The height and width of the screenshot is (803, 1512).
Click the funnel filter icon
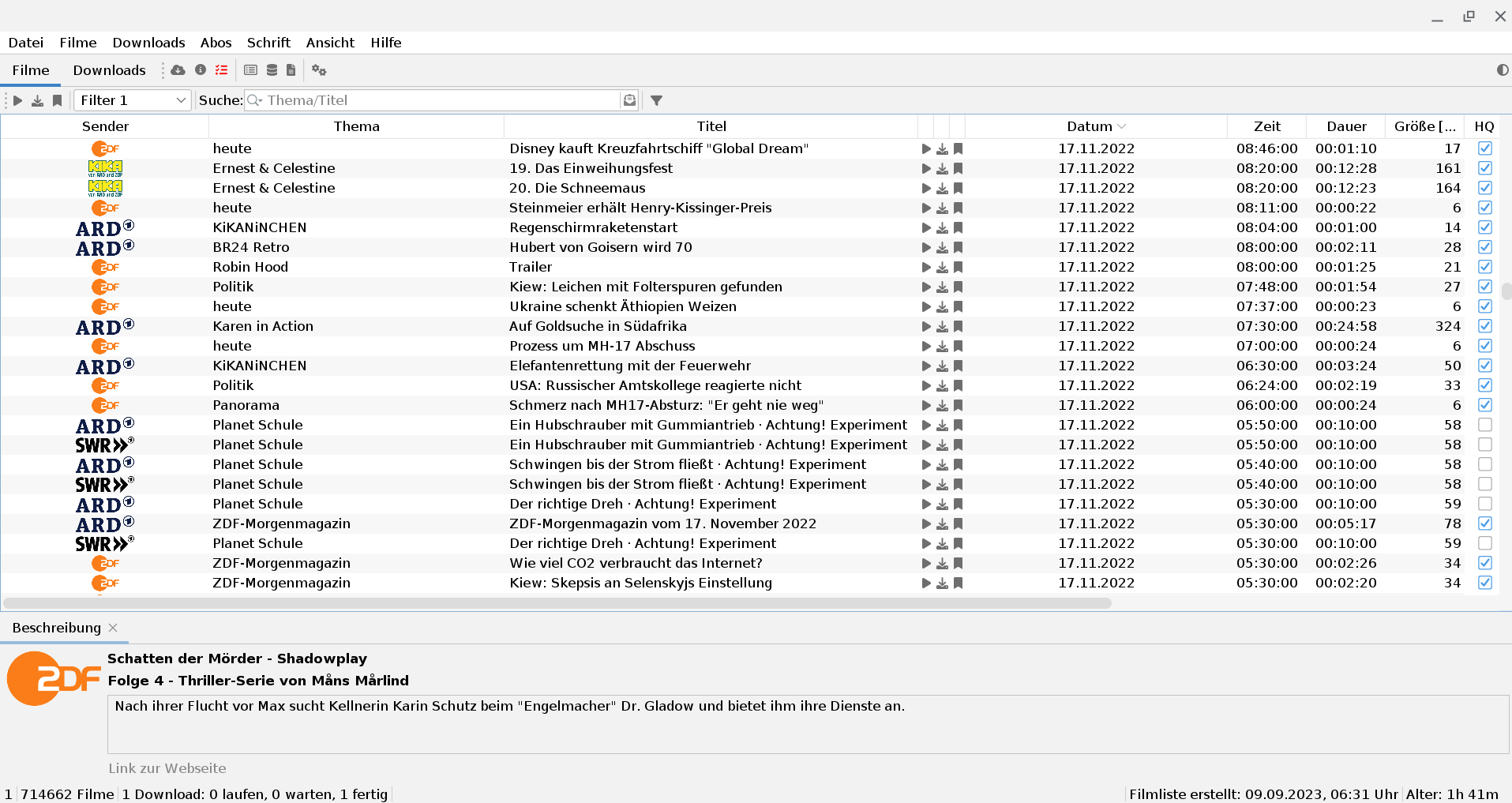pyautogui.click(x=656, y=100)
